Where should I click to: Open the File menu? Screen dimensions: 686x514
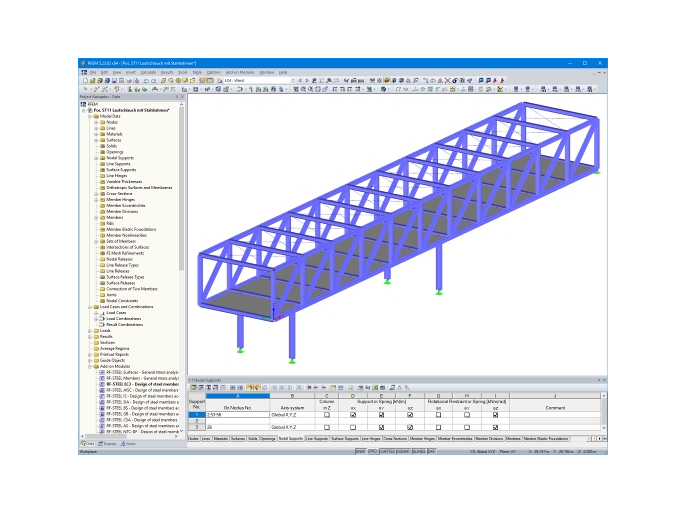tap(93, 72)
